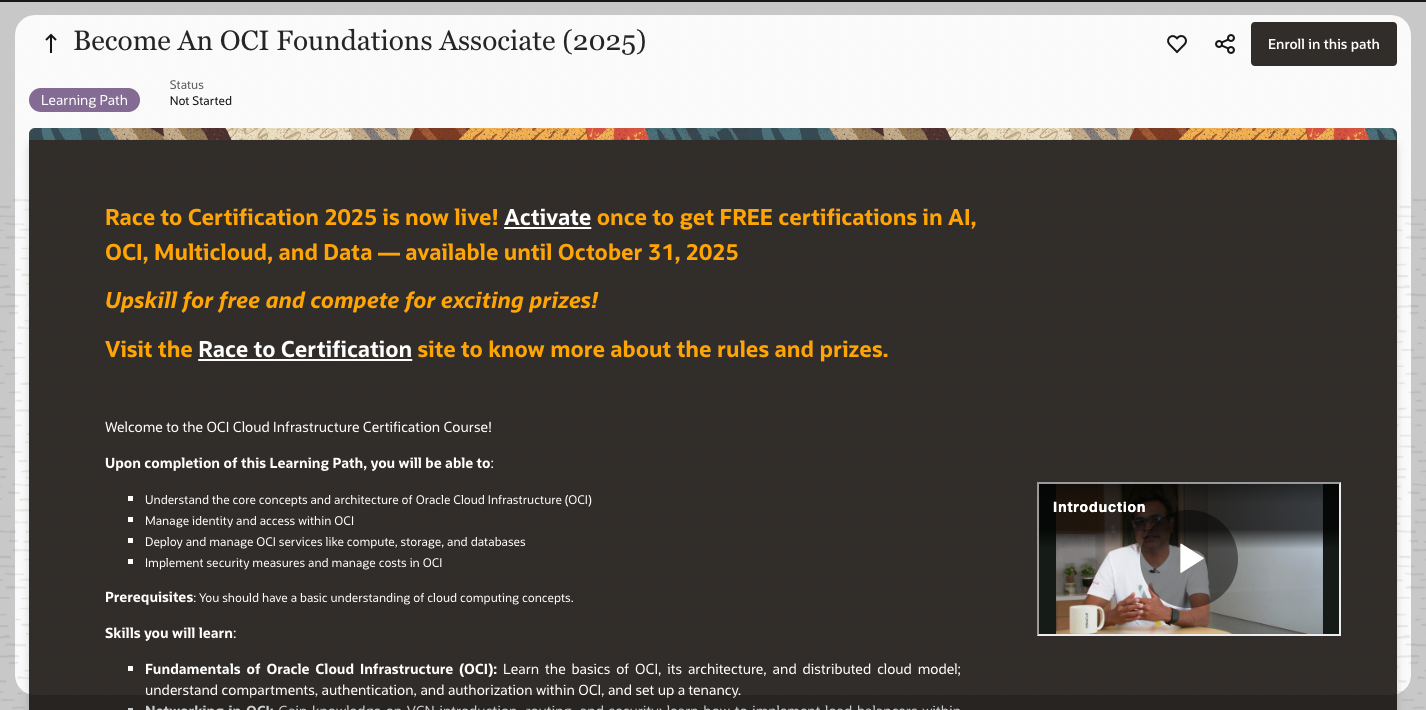This screenshot has height=710, width=1426.
Task: Click the Not Started status text
Action: coord(201,101)
